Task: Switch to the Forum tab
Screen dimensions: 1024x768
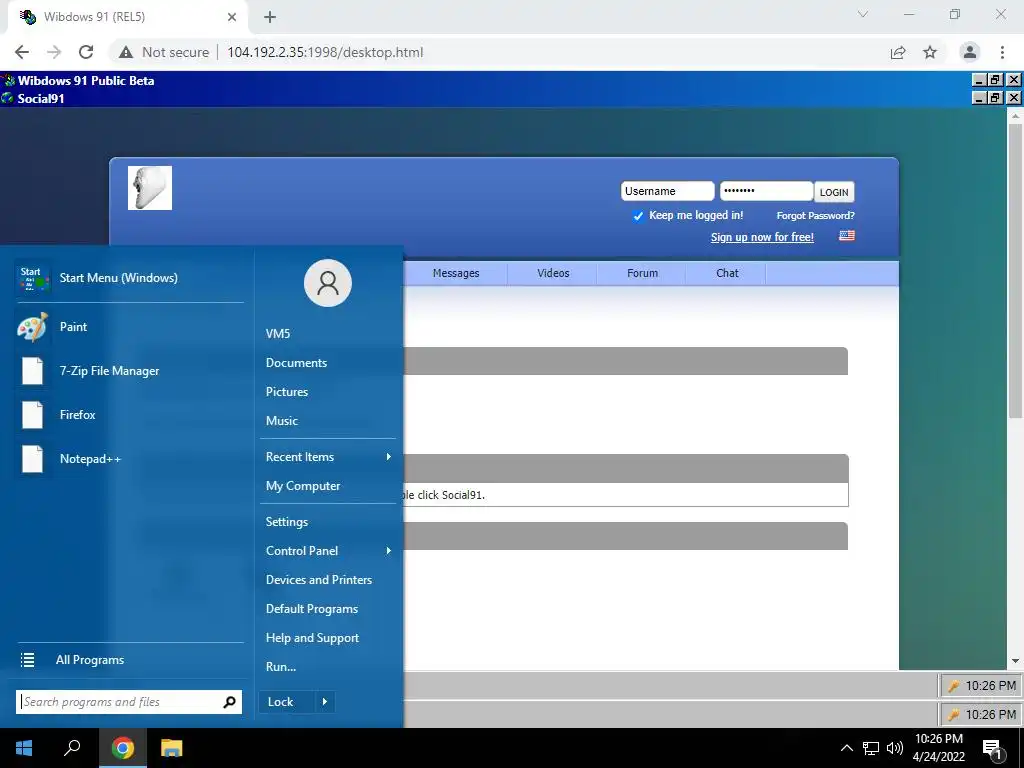Action: 643,273
